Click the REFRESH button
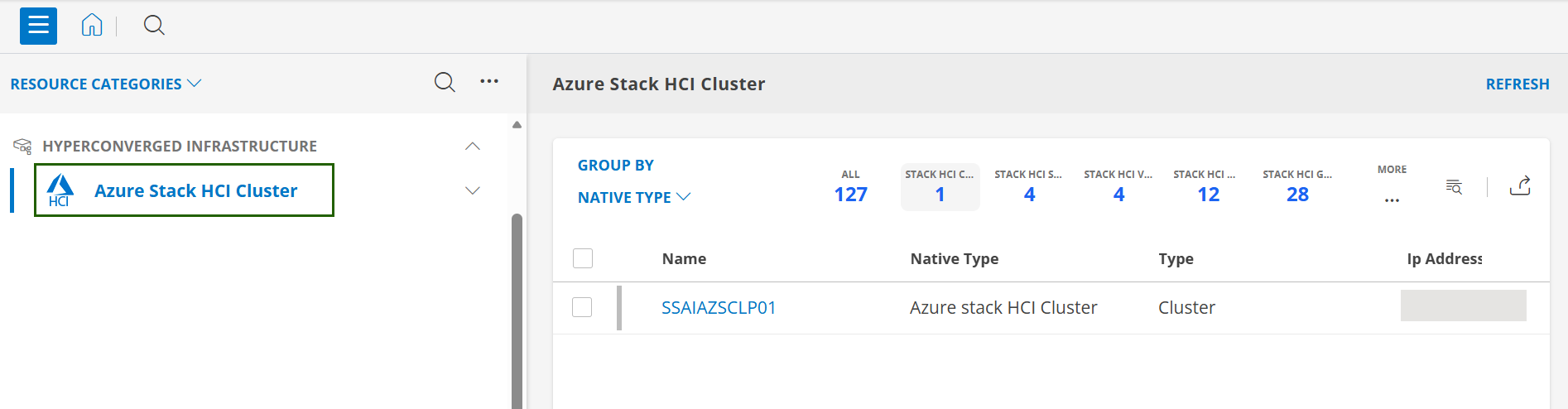This screenshot has width=1568, height=409. pyautogui.click(x=1517, y=84)
